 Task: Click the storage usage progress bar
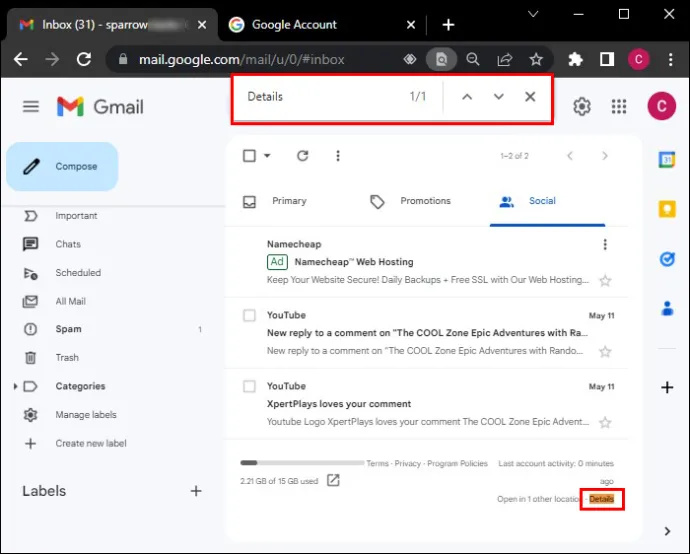coord(302,463)
